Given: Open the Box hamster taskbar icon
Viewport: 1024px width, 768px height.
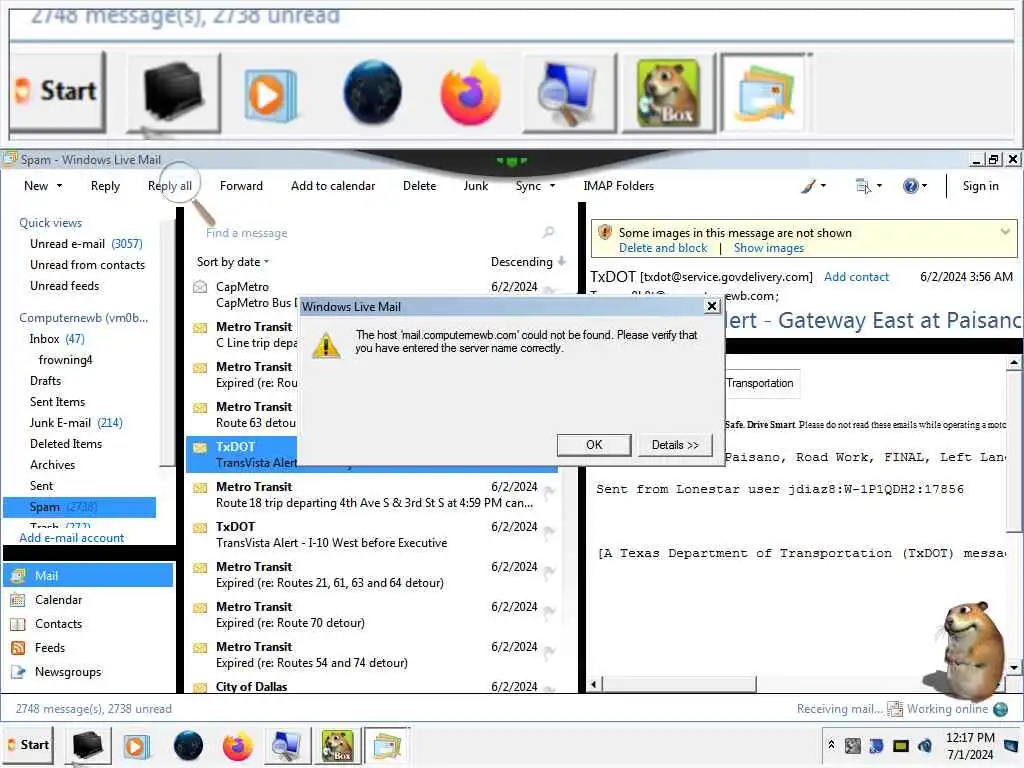Looking at the screenshot, I should tap(338, 745).
